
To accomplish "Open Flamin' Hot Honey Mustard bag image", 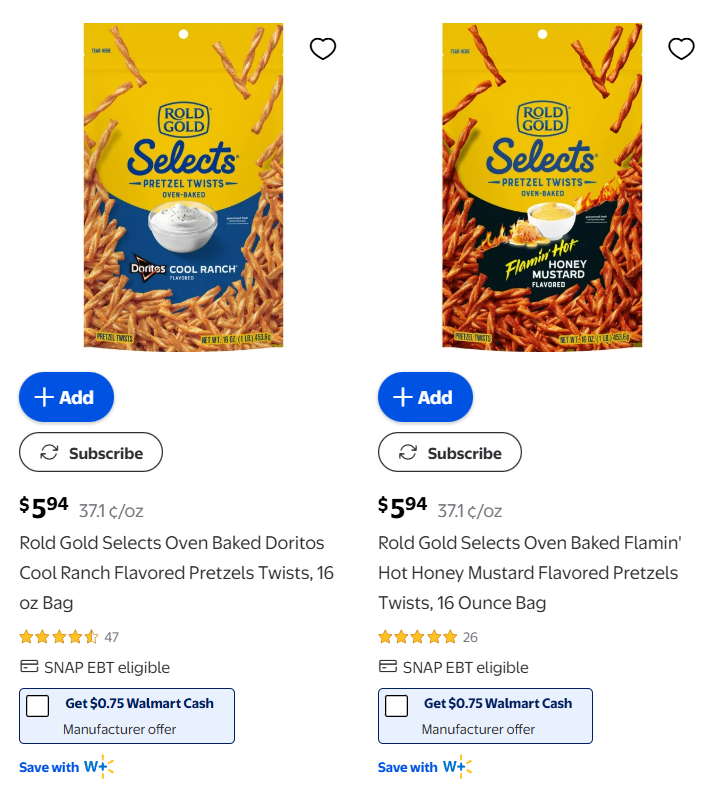I will click(542, 187).
